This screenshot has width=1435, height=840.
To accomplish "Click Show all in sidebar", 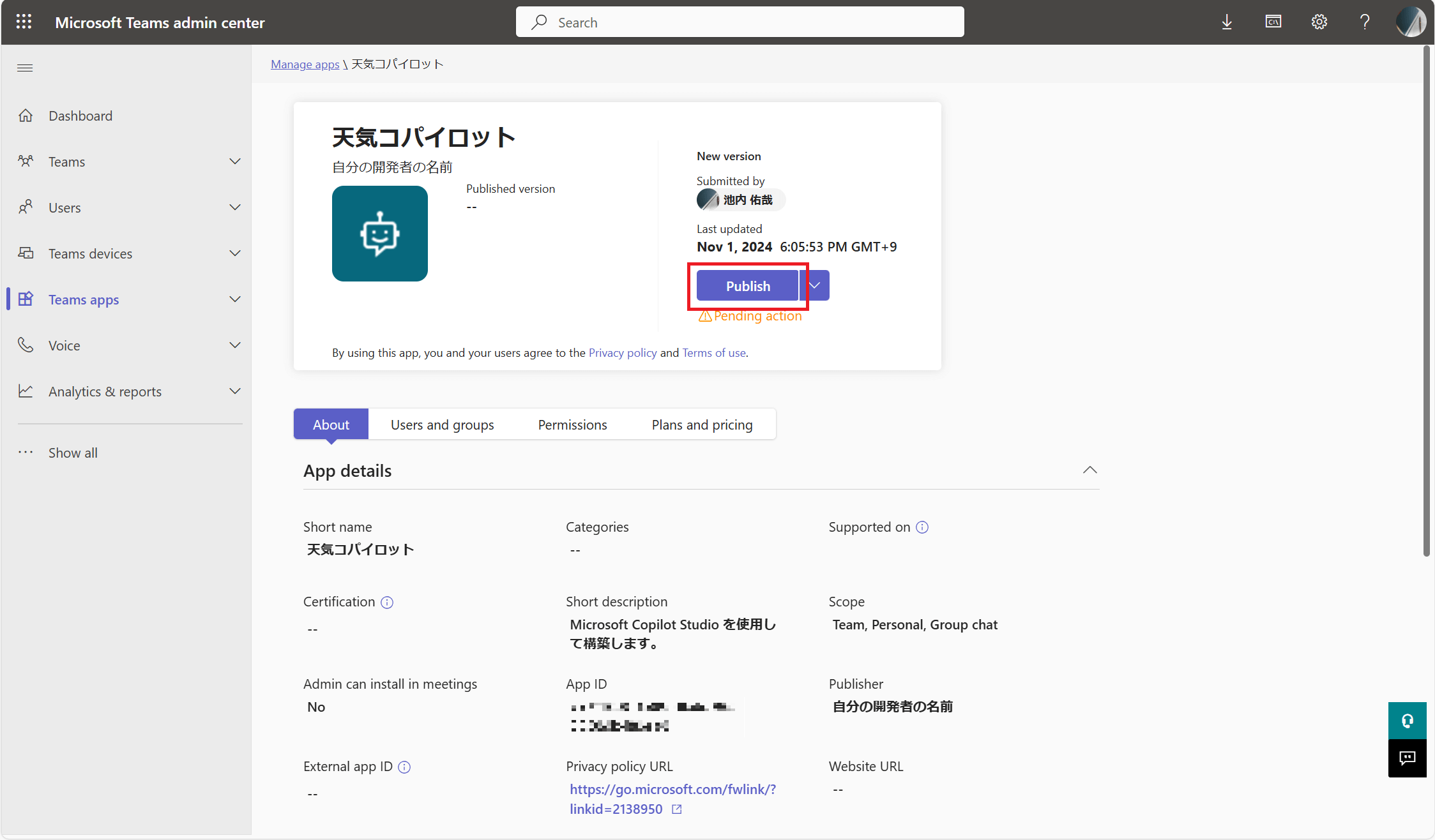I will click(73, 453).
